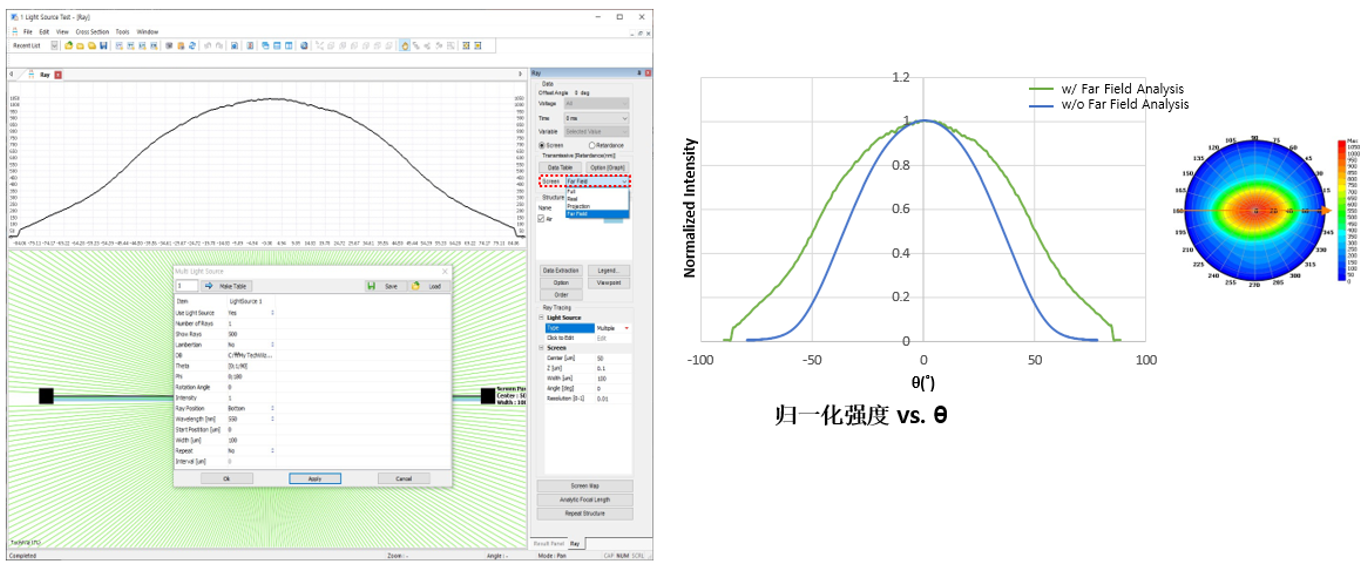Close the Ray document tab with red X
1368x571 pixels.
[x=58, y=74]
